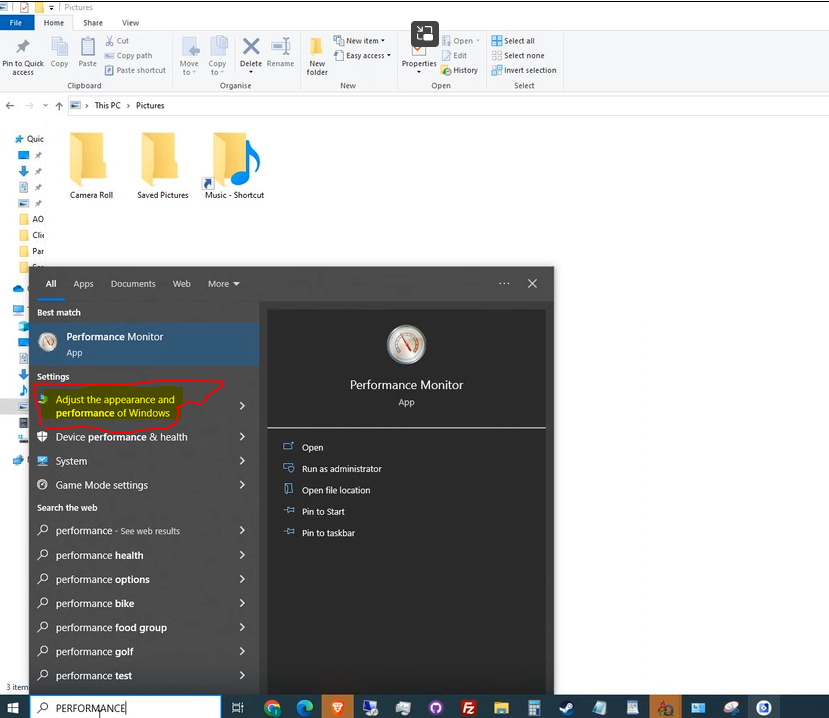This screenshot has height=718, width=829.
Task: Open Brave browser from the taskbar
Action: [x=338, y=708]
